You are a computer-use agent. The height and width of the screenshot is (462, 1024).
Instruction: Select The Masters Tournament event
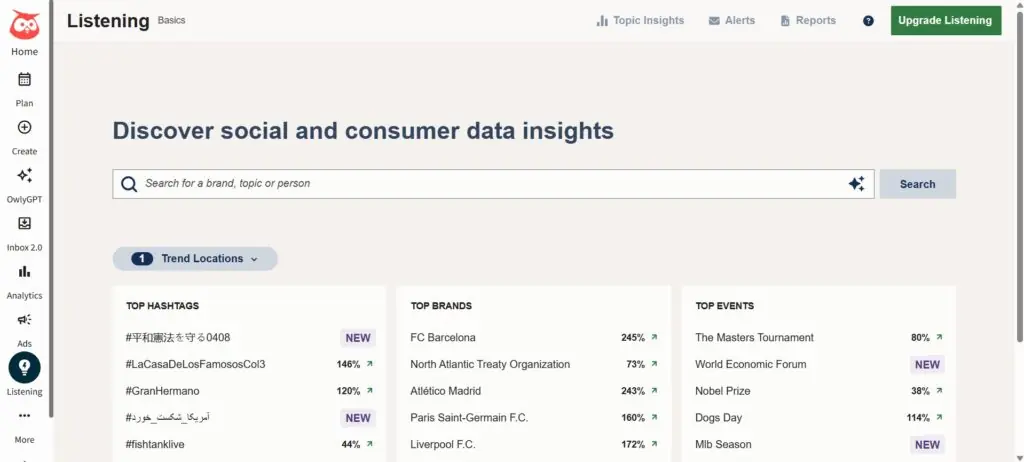(x=754, y=338)
